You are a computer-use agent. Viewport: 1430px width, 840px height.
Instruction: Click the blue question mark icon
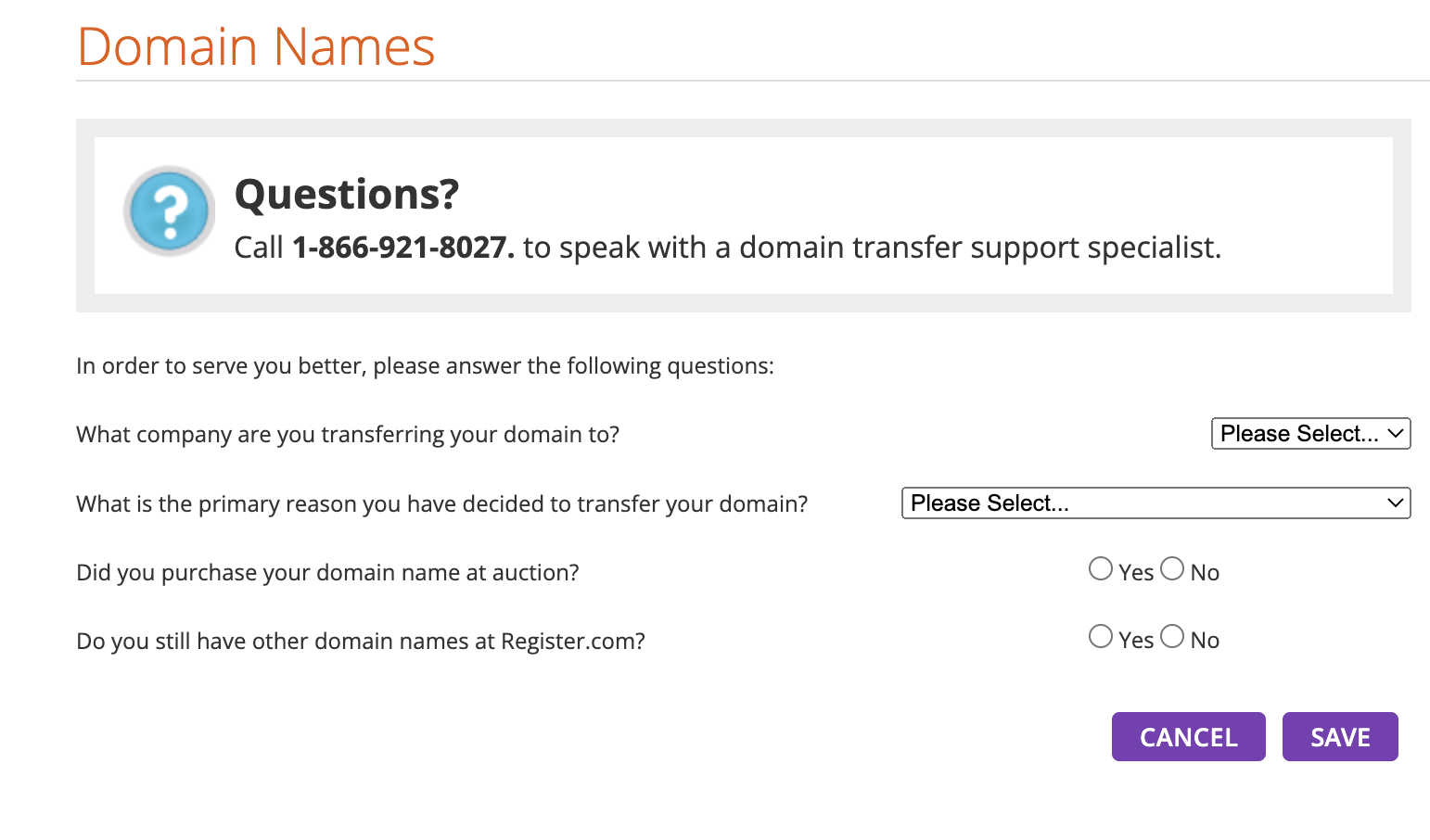click(x=170, y=210)
